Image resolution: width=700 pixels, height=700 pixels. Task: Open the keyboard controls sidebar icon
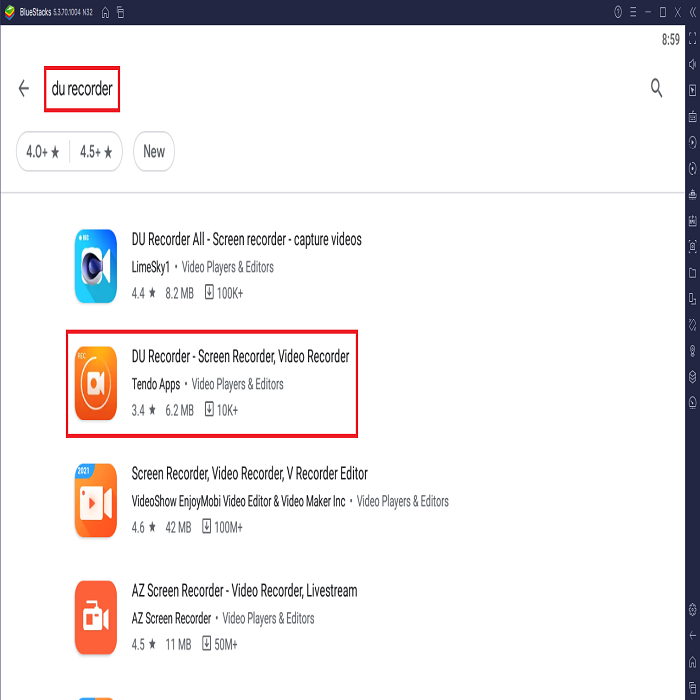click(692, 117)
